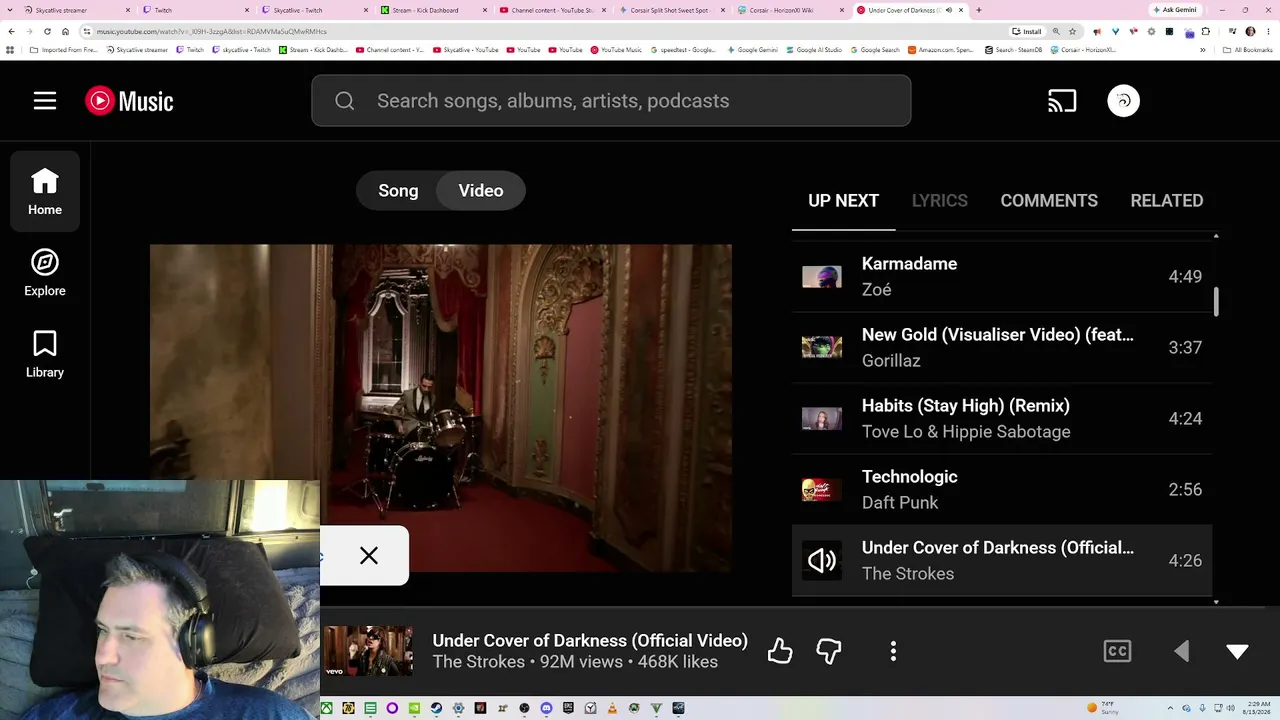Toggle closed captions CC button
The height and width of the screenshot is (720, 1280).
(x=1117, y=652)
